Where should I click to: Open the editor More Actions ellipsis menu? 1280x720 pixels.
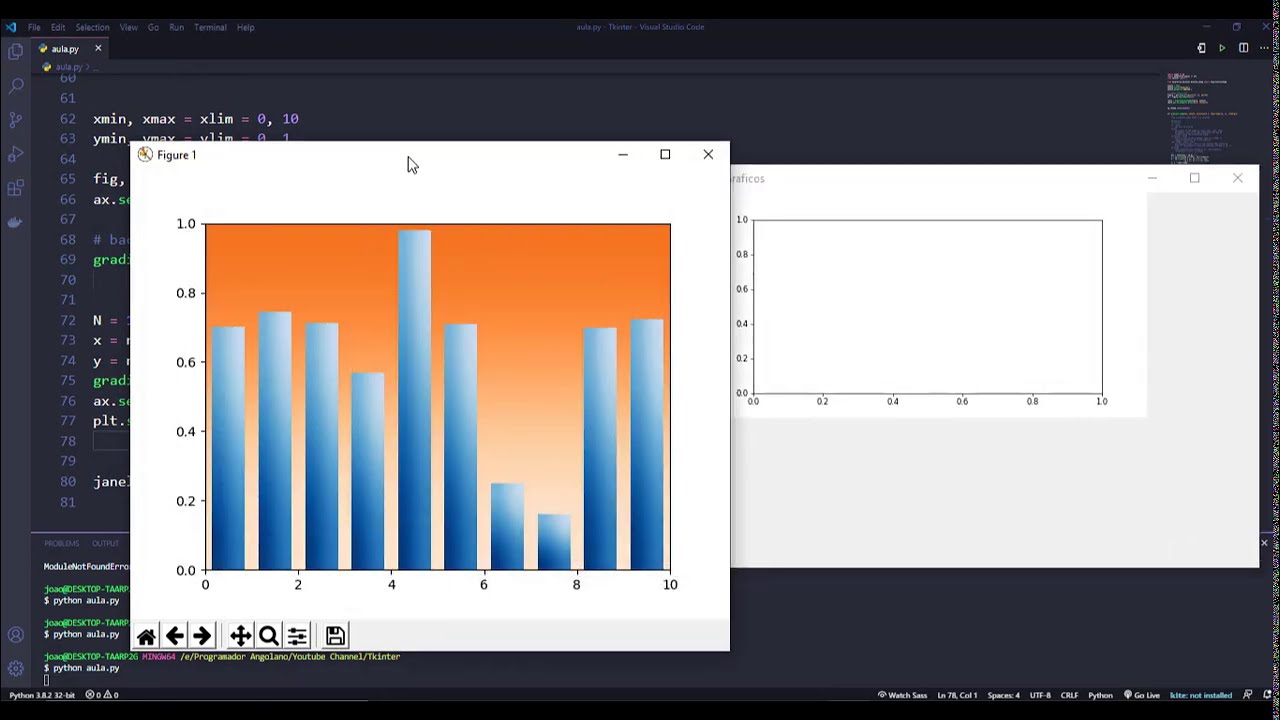pyautogui.click(x=1264, y=48)
